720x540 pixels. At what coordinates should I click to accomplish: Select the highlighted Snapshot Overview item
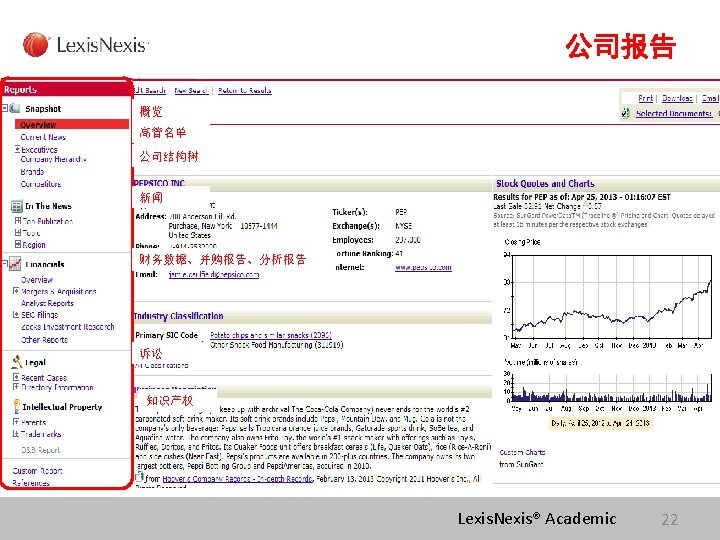72,124
